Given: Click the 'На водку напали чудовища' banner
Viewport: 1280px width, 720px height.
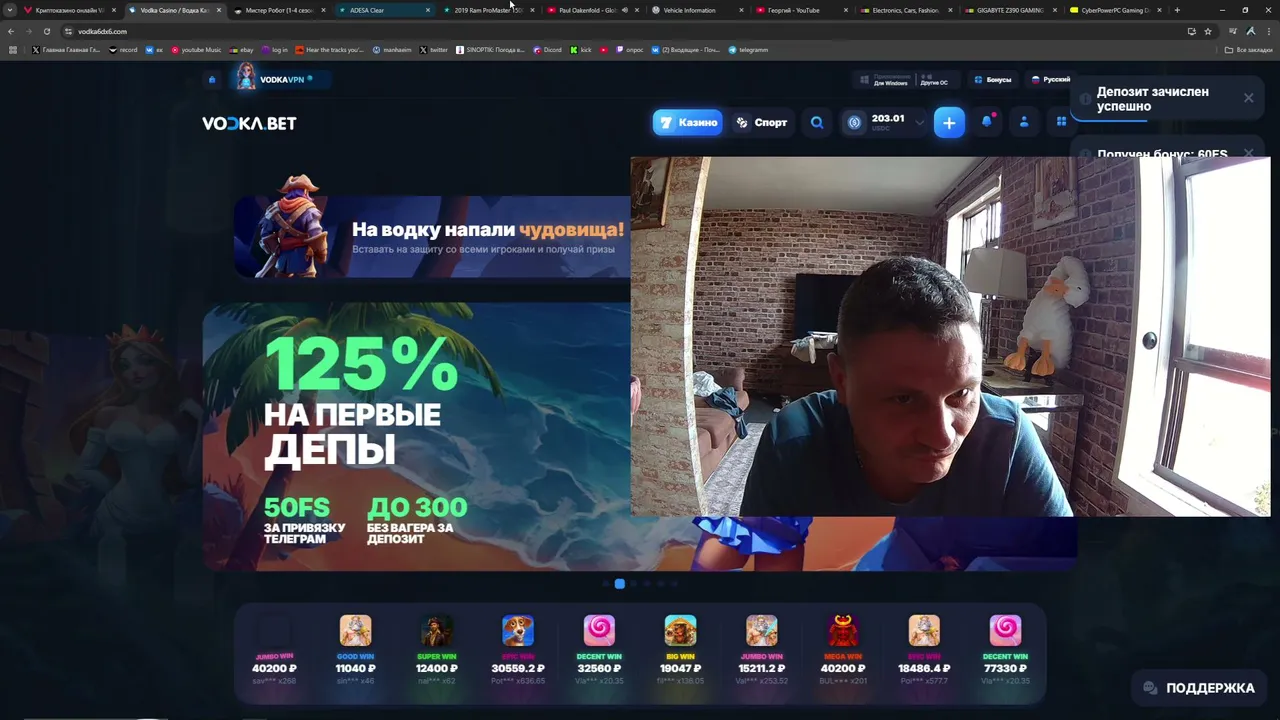Looking at the screenshot, I should [x=432, y=236].
